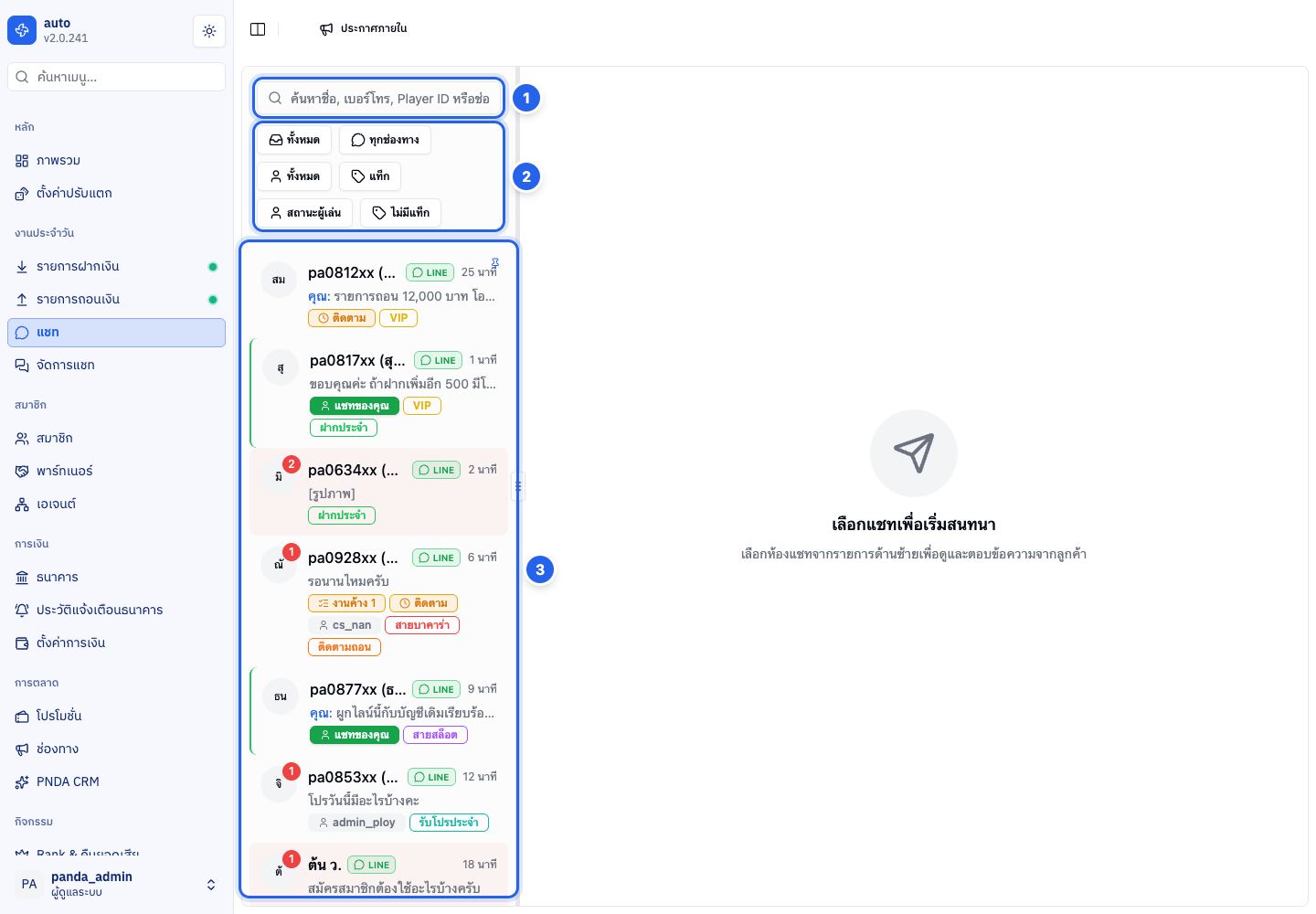Open pa0877xx chat conversation
Viewport: 1316px width, 914px height.
pyautogui.click(x=379, y=711)
